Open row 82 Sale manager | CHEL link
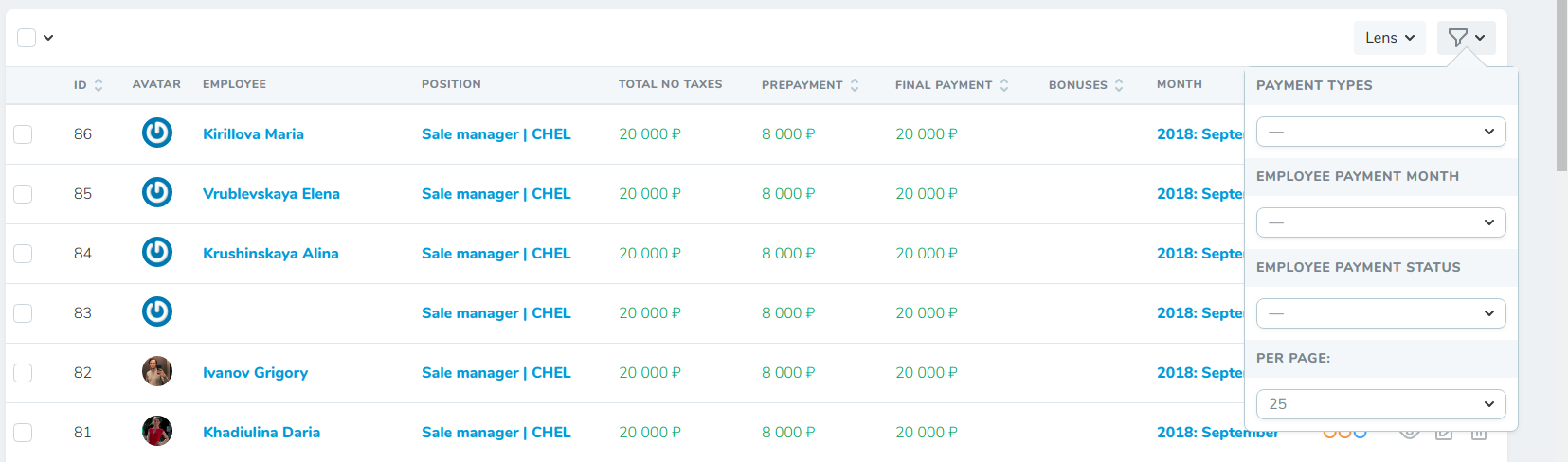This screenshot has width=1568, height=462. (x=496, y=373)
